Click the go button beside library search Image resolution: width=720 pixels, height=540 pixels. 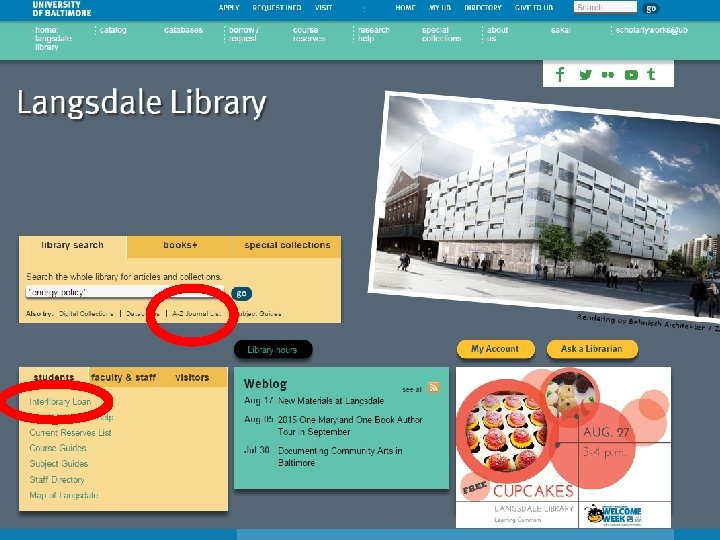242,293
